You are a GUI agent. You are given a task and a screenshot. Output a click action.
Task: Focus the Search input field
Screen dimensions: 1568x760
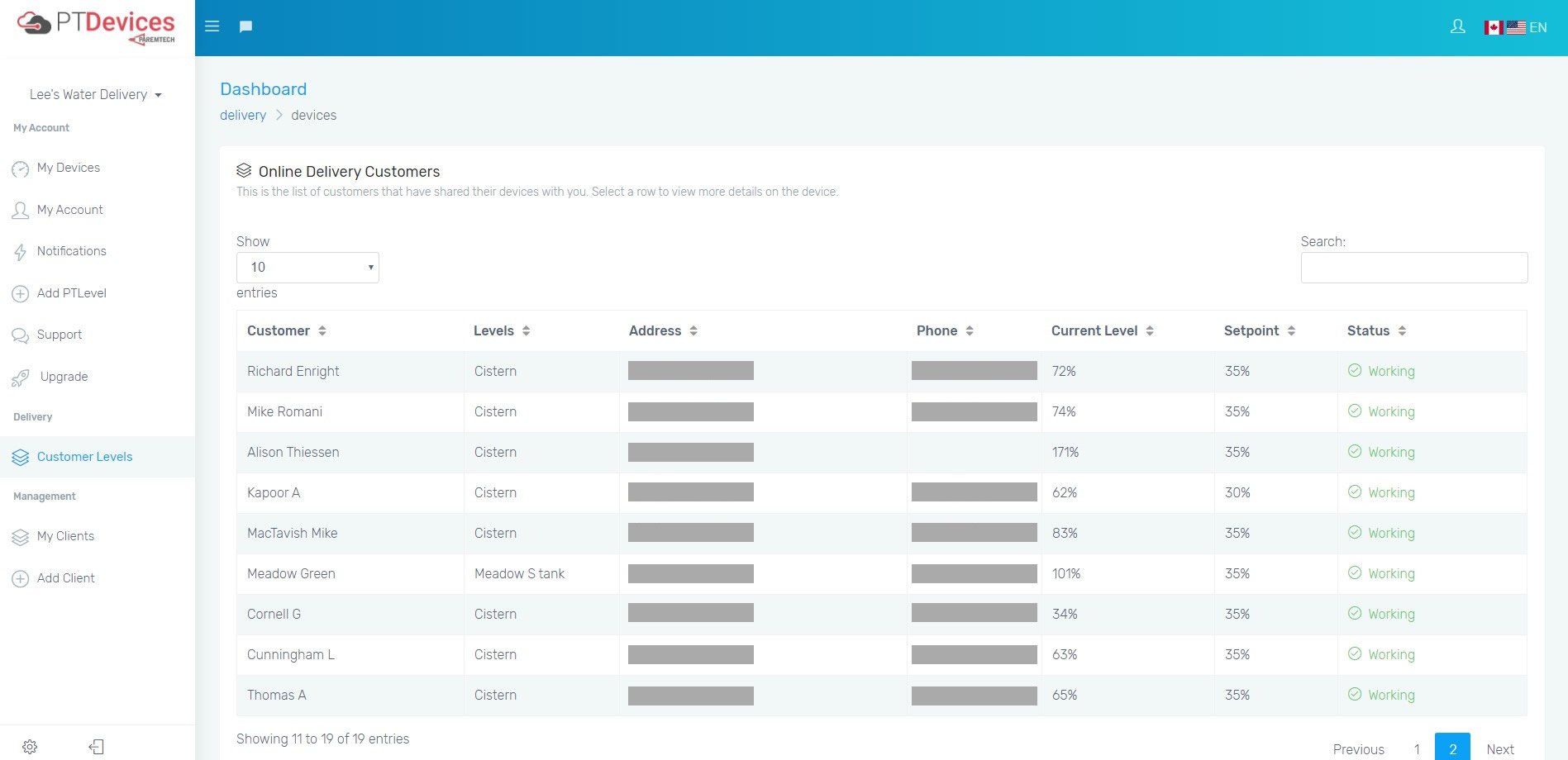tap(1413, 268)
